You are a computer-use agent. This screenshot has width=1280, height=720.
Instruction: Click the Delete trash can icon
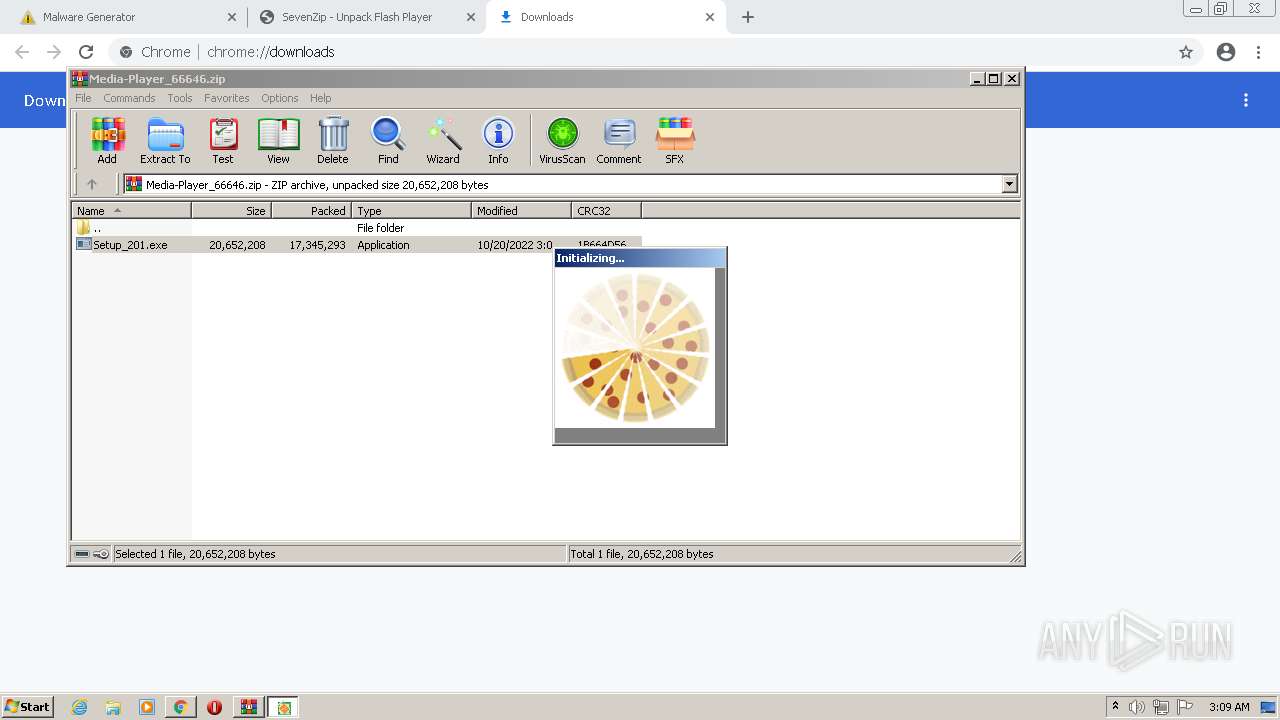click(333, 140)
